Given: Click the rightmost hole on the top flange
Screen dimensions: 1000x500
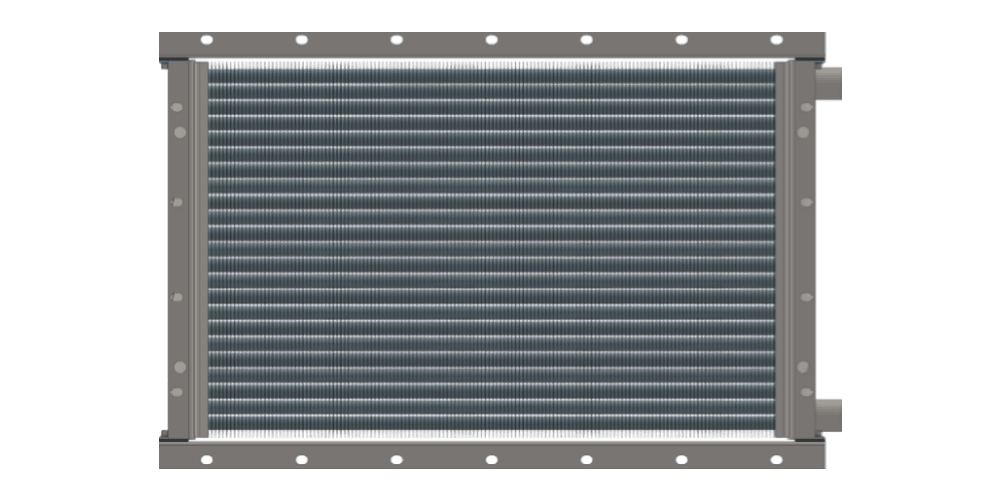Looking at the screenshot, I should coord(776,40).
